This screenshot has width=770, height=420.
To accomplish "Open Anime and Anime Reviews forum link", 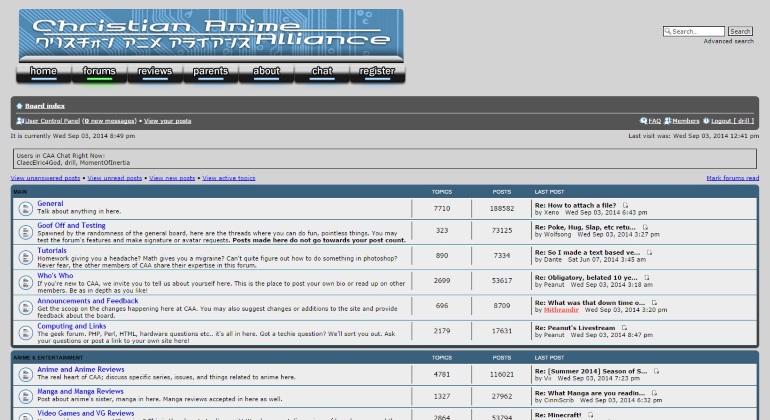I will point(81,369).
